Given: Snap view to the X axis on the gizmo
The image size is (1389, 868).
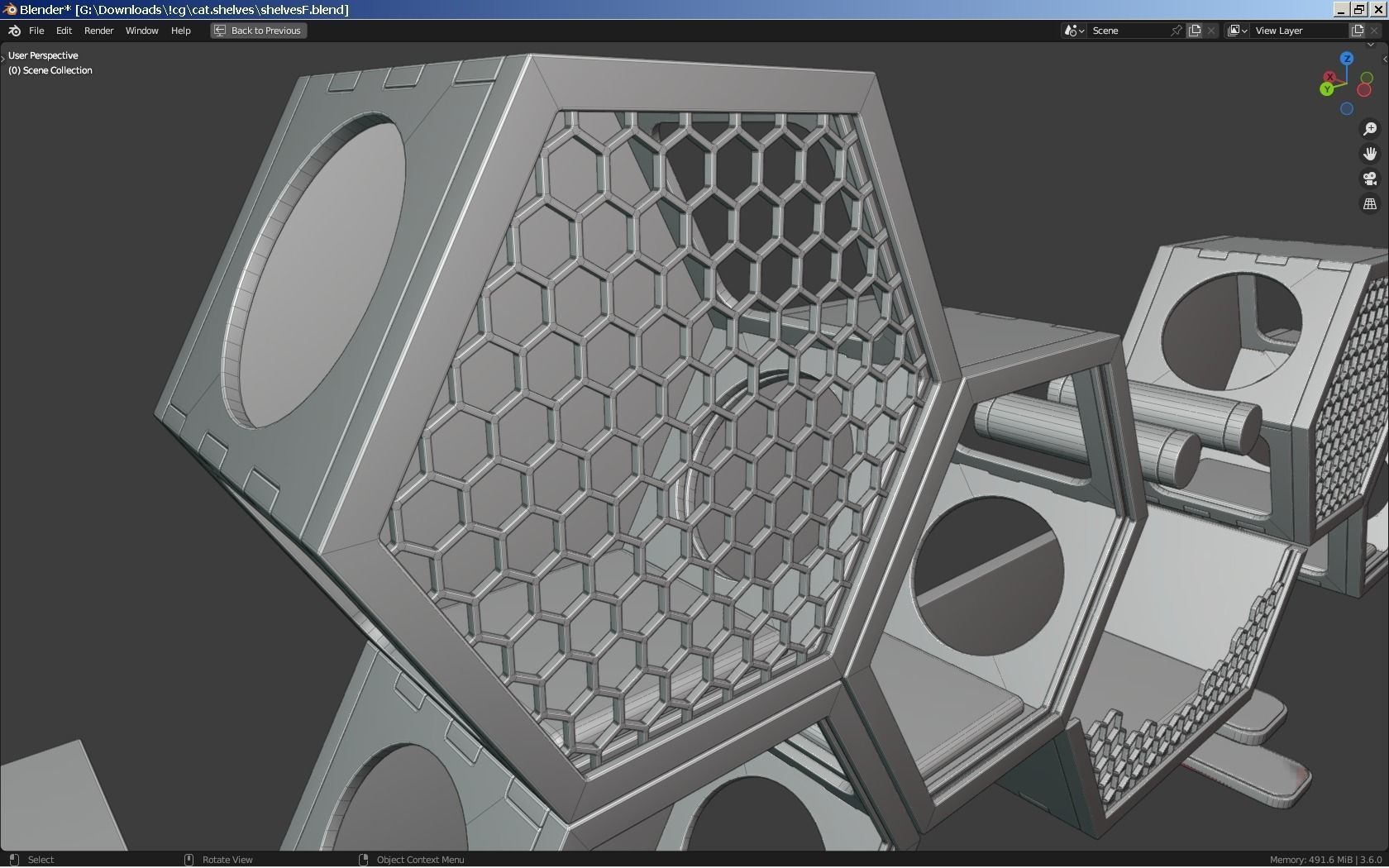Looking at the screenshot, I should (1329, 77).
